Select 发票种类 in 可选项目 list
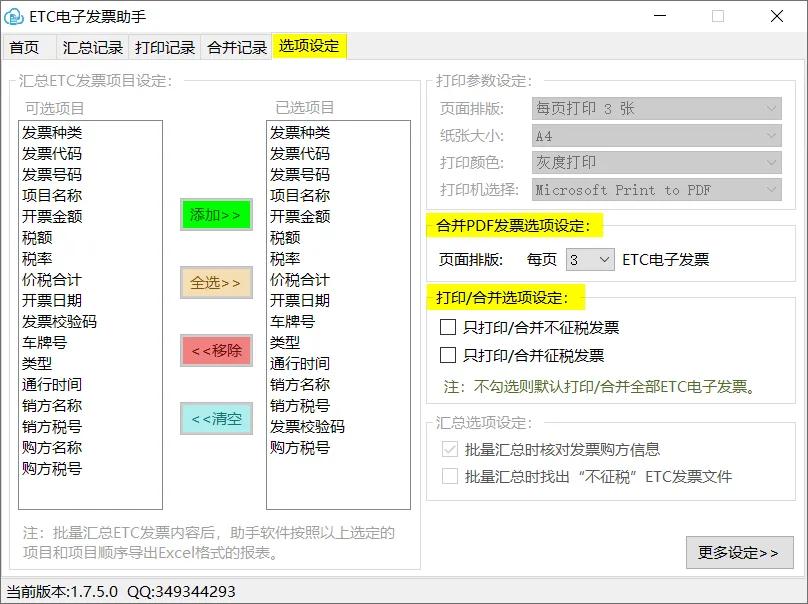 (52, 133)
